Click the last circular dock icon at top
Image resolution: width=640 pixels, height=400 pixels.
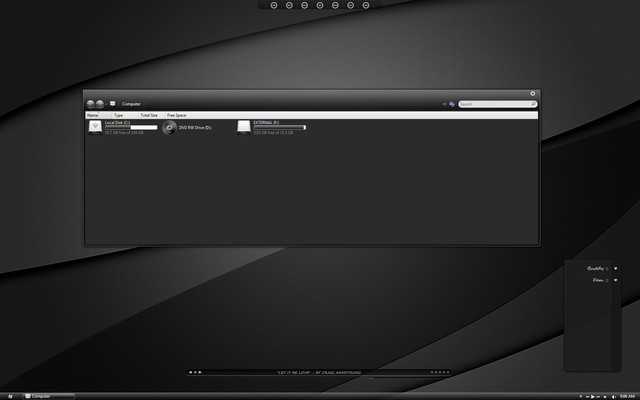tap(366, 5)
